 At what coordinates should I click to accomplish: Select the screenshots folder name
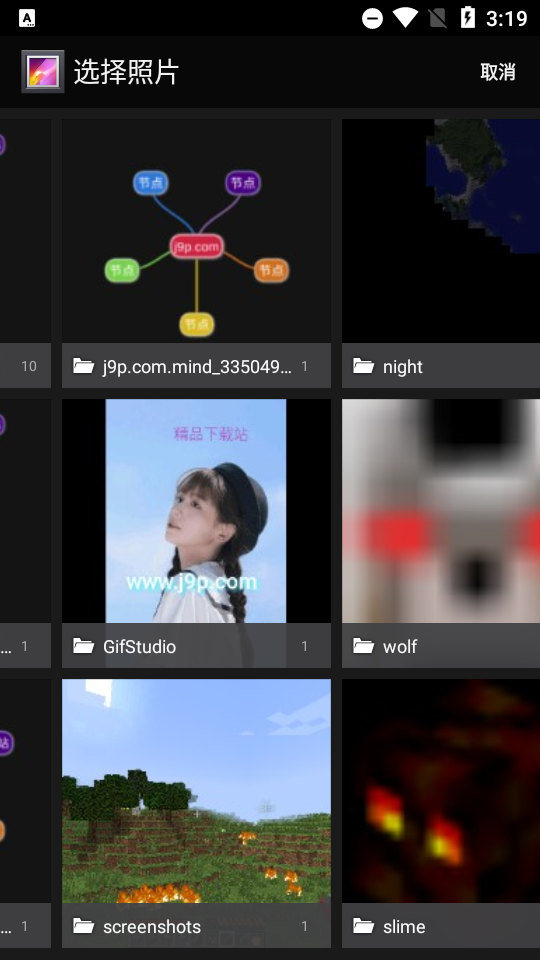coord(152,926)
